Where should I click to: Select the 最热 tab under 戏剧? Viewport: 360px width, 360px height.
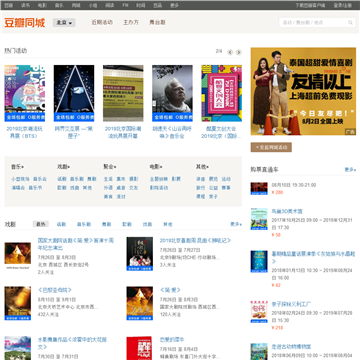41,224
